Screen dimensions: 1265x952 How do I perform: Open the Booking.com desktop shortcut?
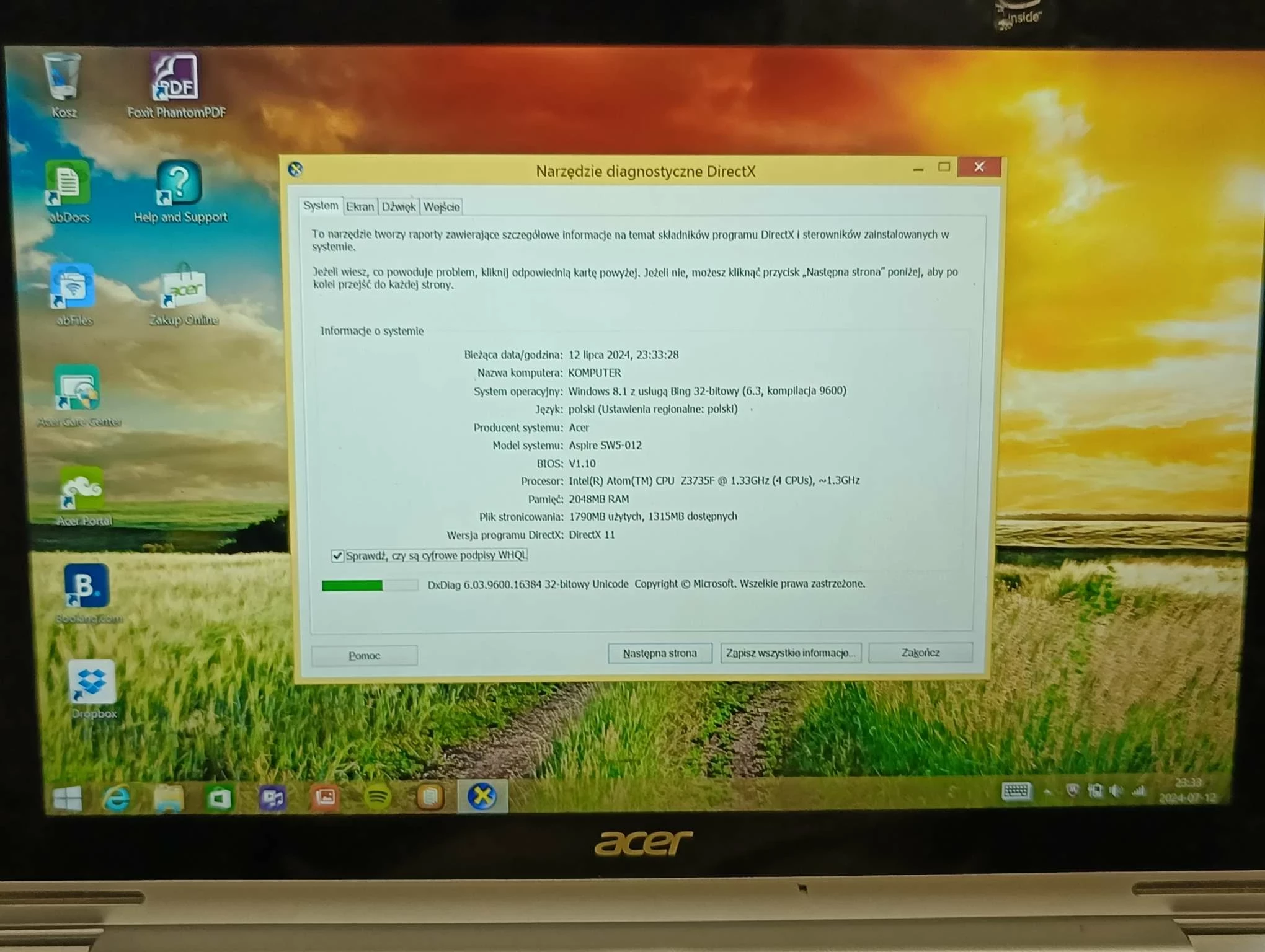pos(88,594)
